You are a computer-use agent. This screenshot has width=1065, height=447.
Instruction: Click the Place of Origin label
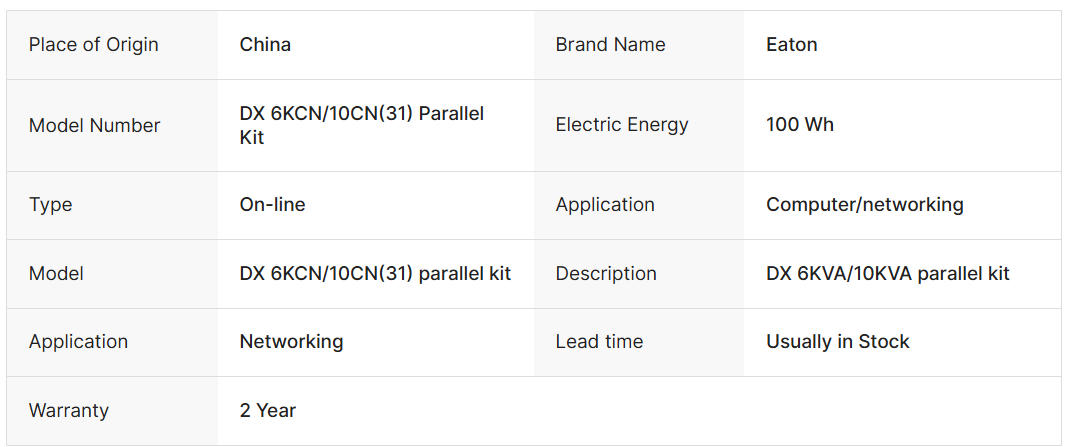(x=93, y=45)
